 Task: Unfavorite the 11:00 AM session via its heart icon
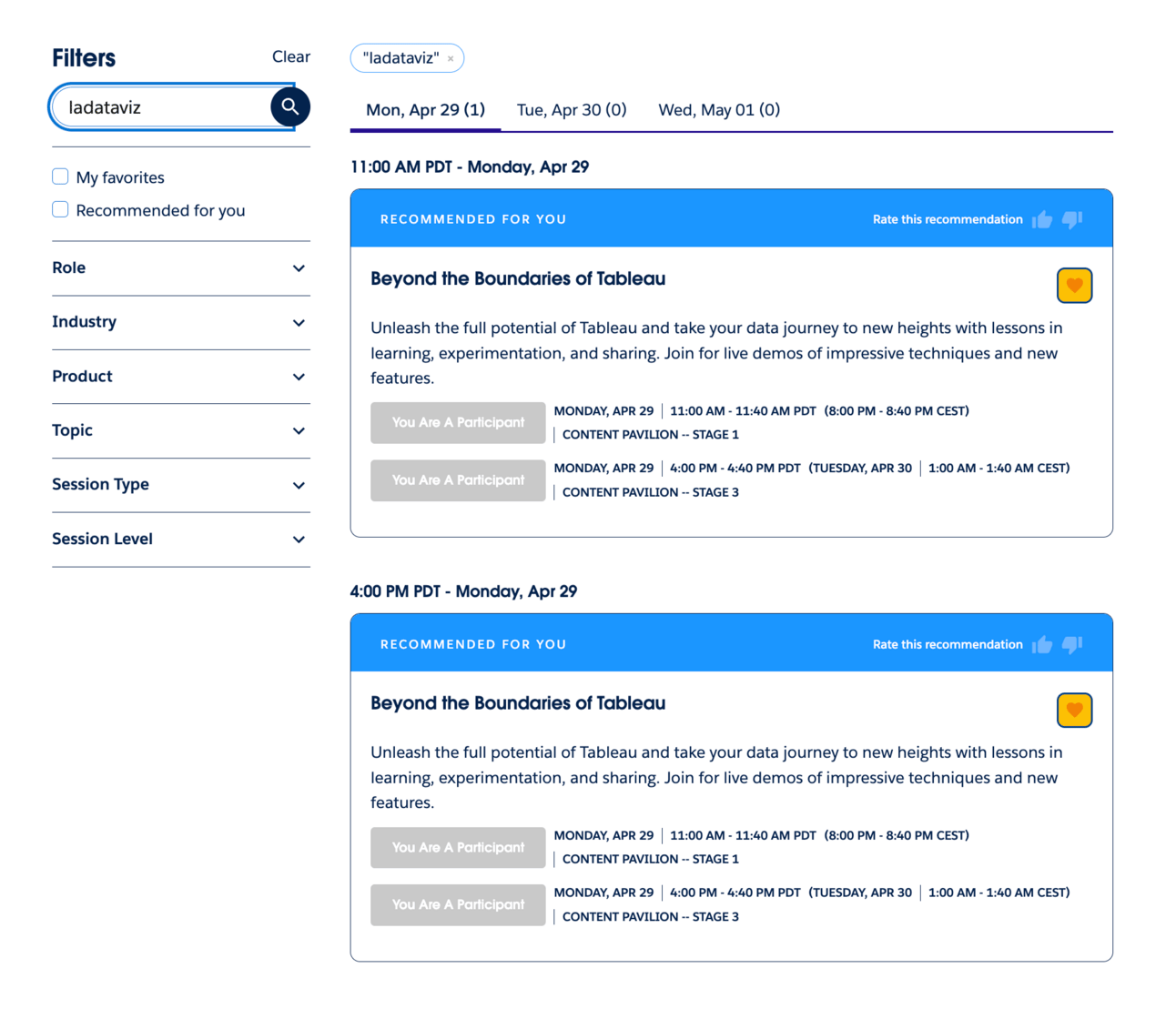(x=1074, y=286)
